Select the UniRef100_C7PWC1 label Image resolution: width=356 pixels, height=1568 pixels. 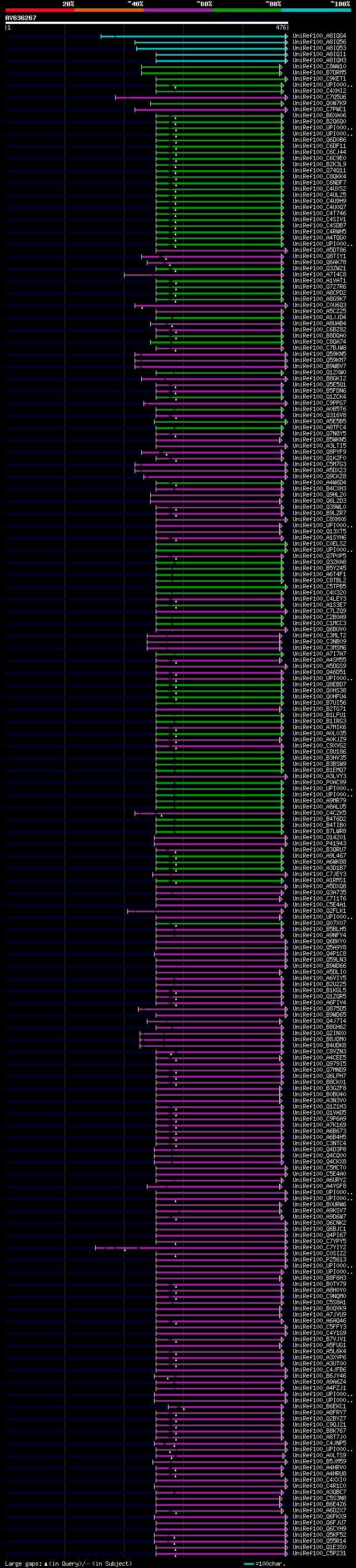coord(319,109)
